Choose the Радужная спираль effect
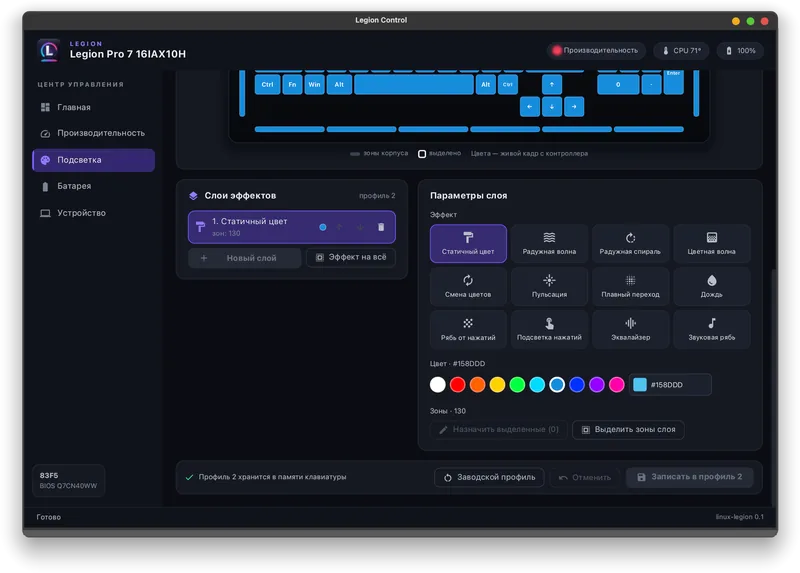 (630, 243)
